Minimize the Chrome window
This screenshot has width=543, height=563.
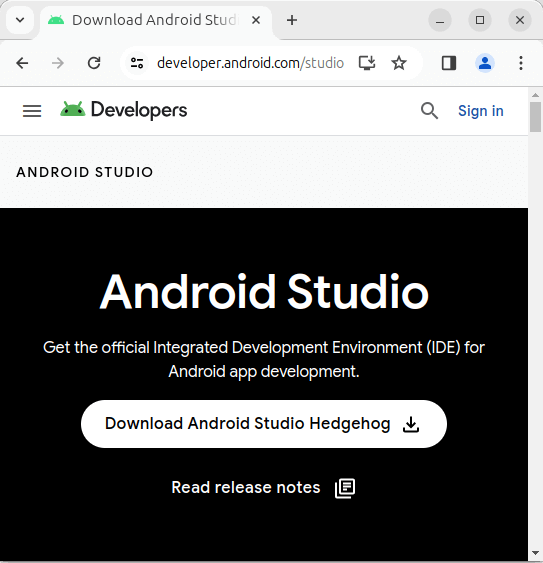pyautogui.click(x=440, y=20)
